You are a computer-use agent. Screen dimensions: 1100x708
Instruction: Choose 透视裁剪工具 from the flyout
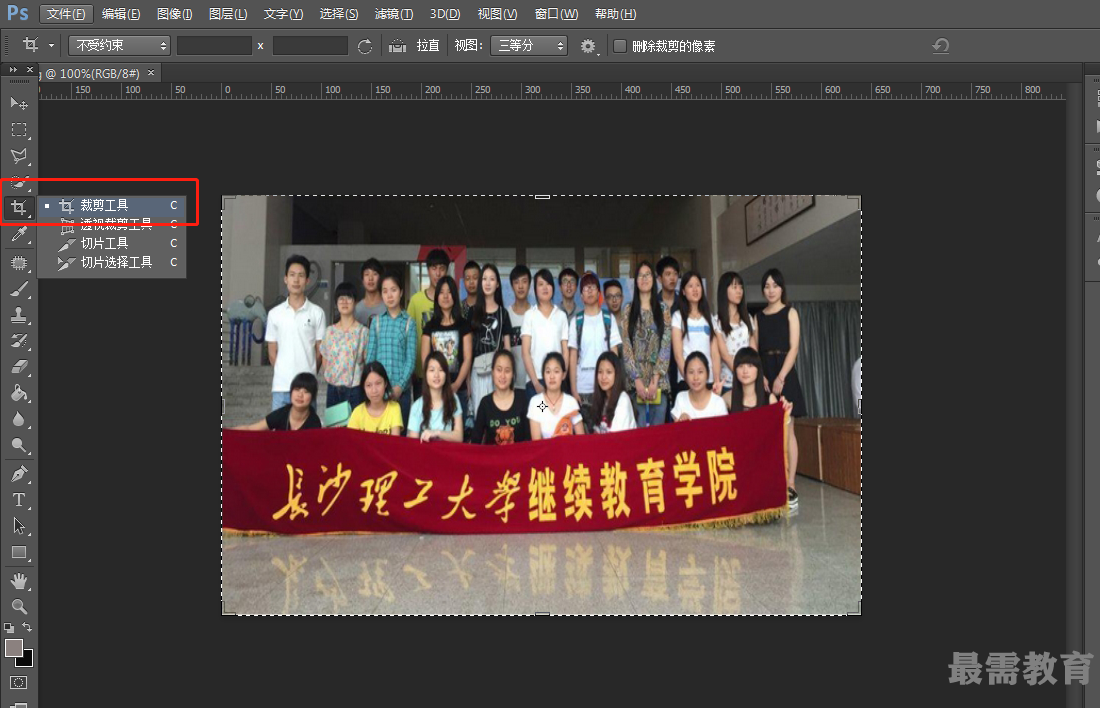[x=112, y=225]
